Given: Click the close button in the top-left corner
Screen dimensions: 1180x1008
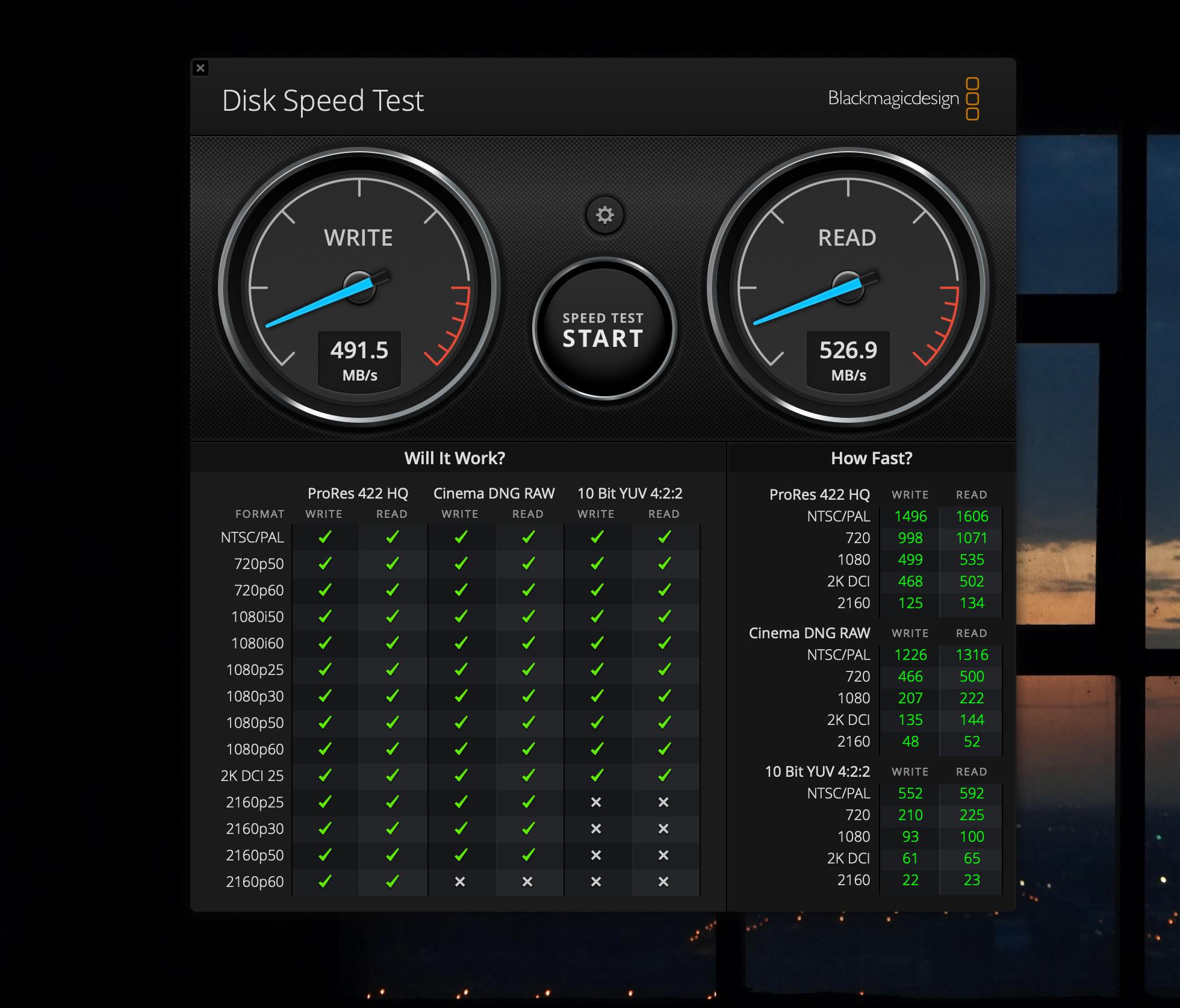Looking at the screenshot, I should 200,68.
